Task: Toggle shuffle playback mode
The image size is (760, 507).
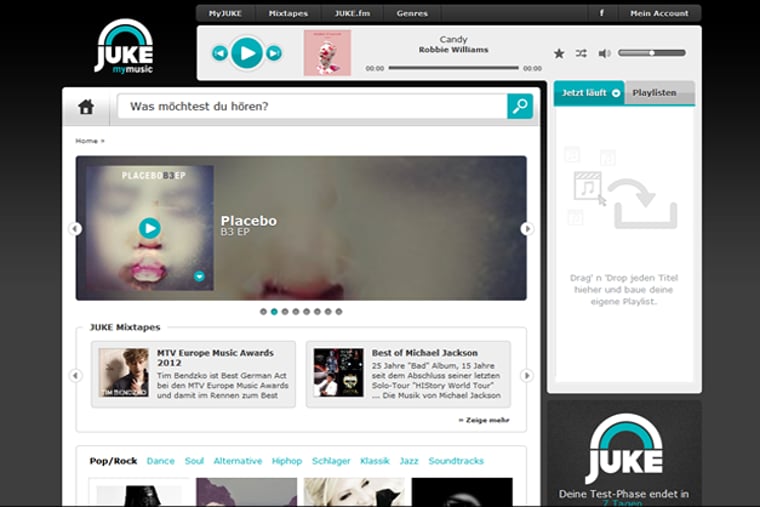Action: point(581,53)
